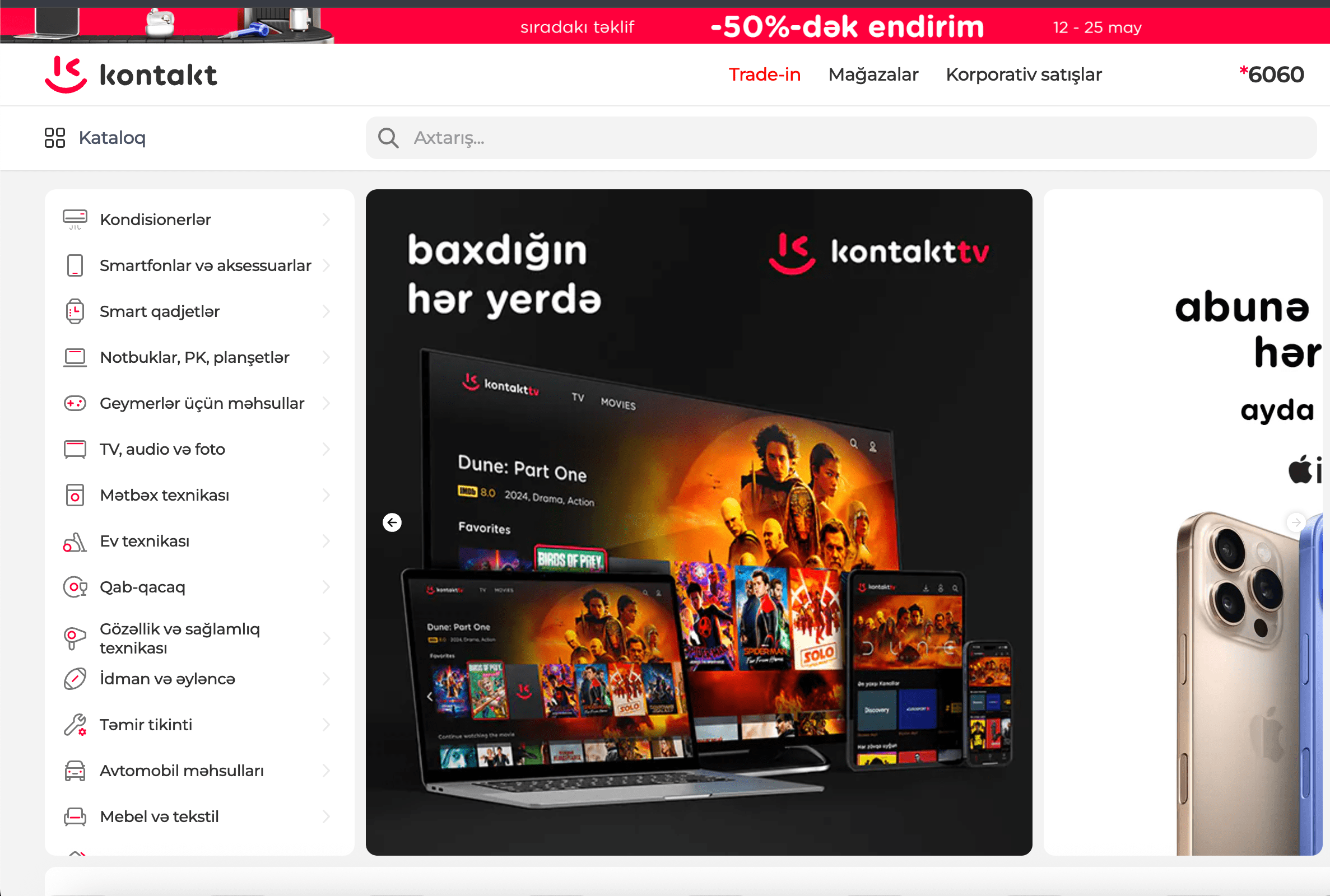1330x896 pixels.
Task: Expand the Təmir tikinti chevron
Action: tap(327, 725)
